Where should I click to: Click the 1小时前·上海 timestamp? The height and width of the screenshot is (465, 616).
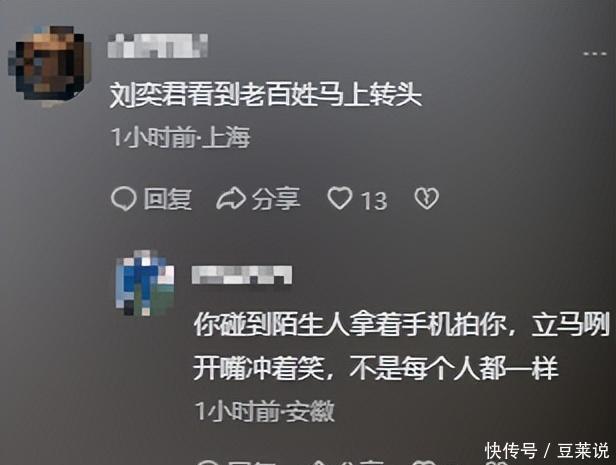click(x=181, y=137)
